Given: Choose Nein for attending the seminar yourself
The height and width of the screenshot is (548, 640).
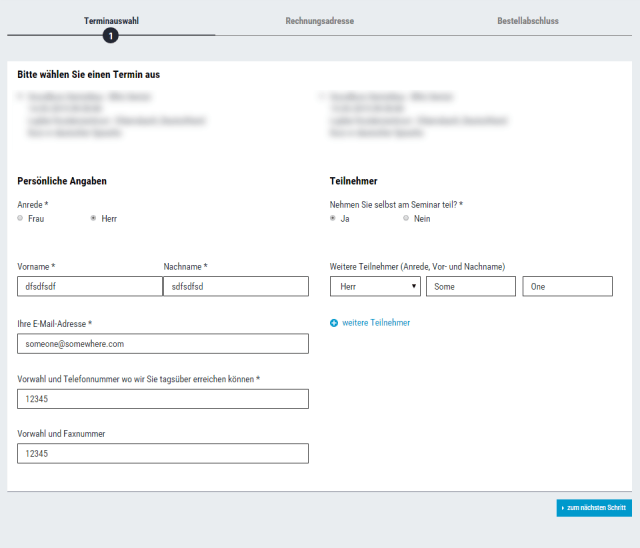Looking at the screenshot, I should click(x=406, y=218).
